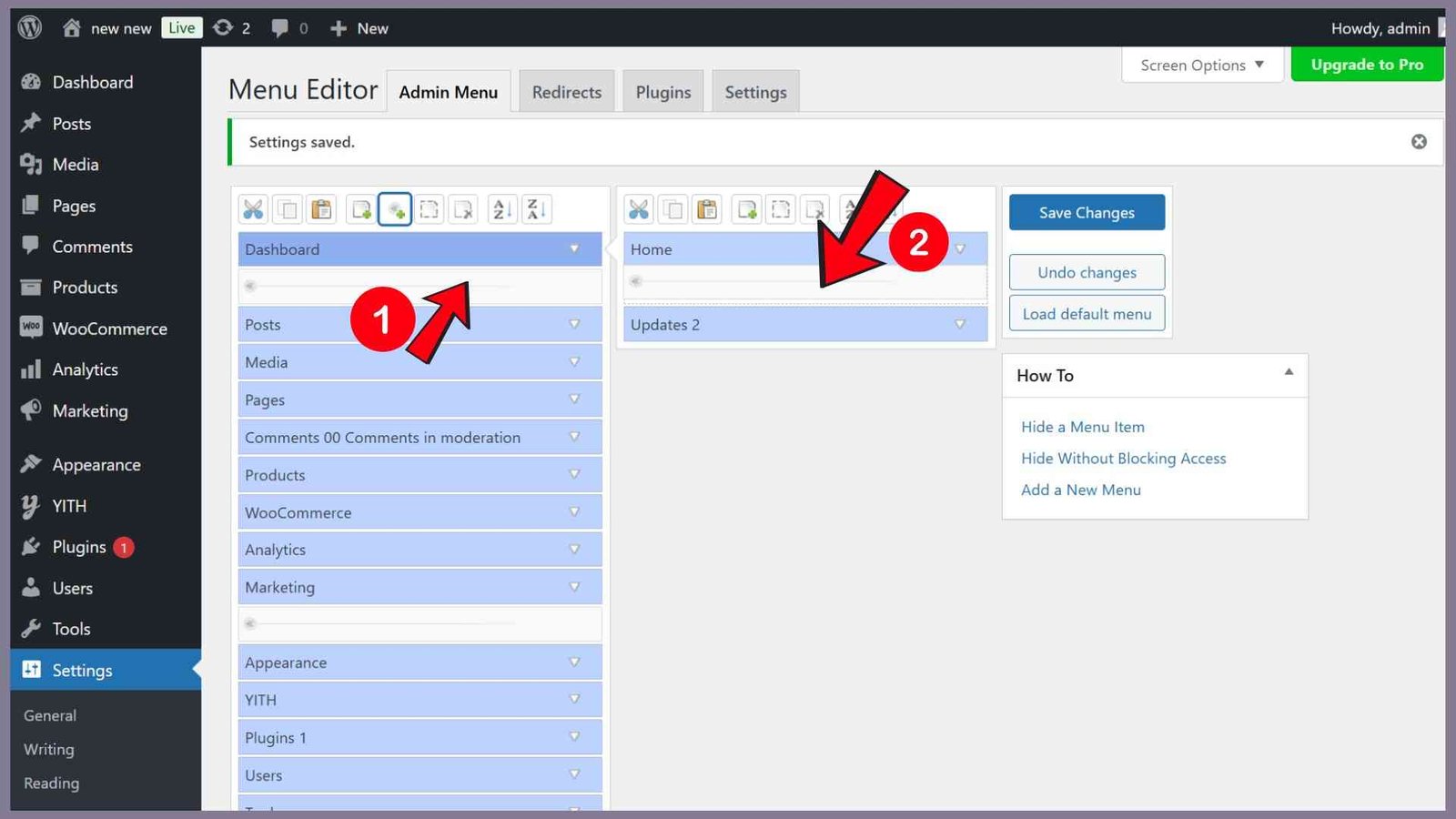Select the Analytics item in the editor list
The image size is (1456, 819).
point(420,550)
